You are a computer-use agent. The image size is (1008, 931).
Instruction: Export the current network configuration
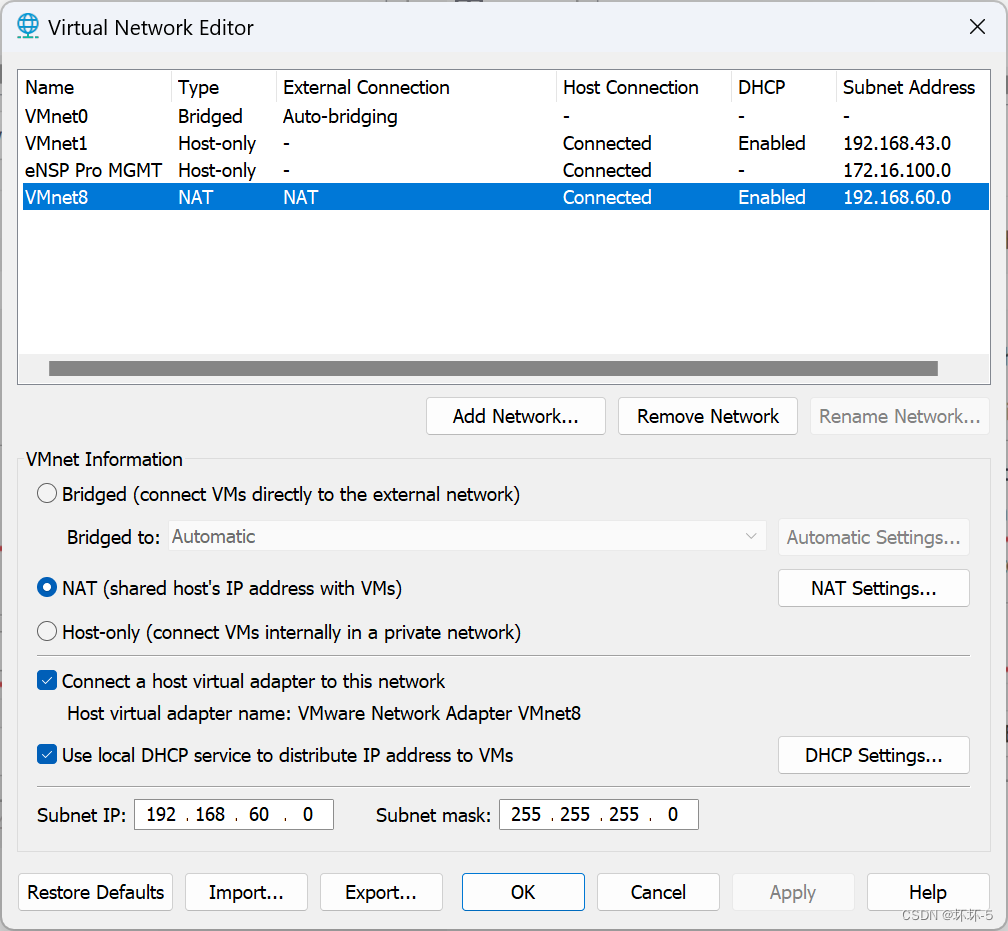click(381, 892)
